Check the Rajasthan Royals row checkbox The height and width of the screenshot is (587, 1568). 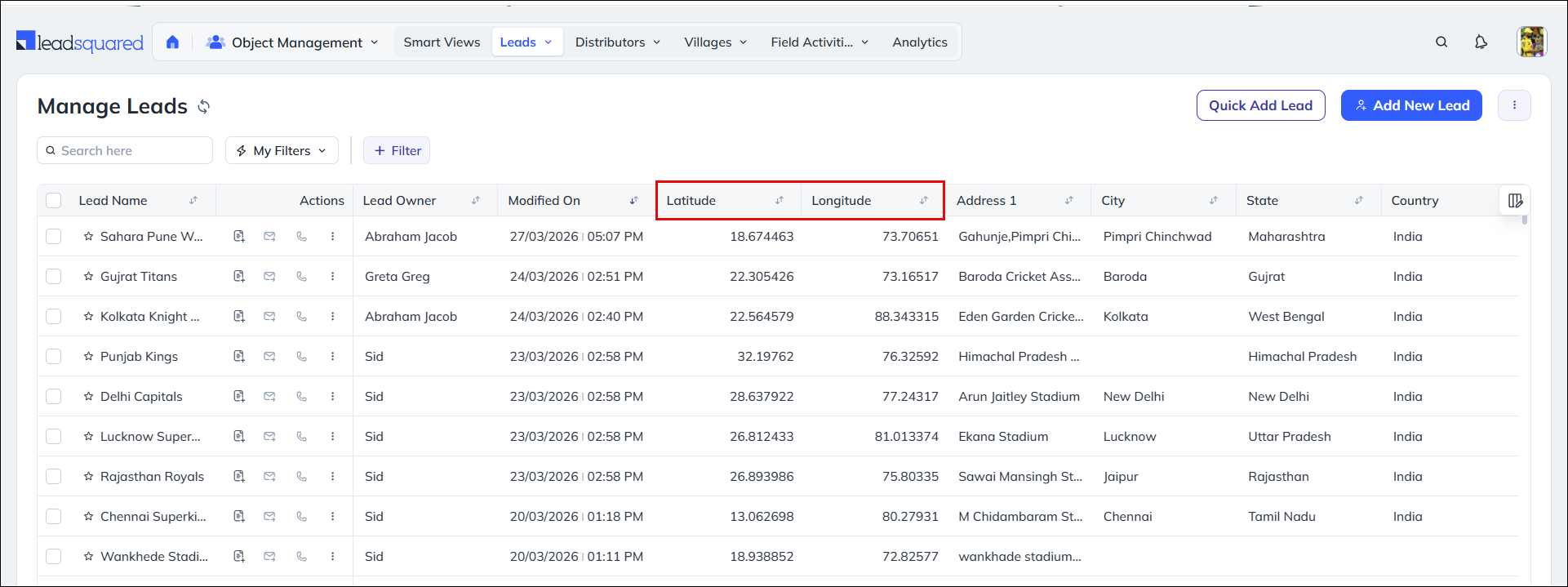[x=54, y=477]
